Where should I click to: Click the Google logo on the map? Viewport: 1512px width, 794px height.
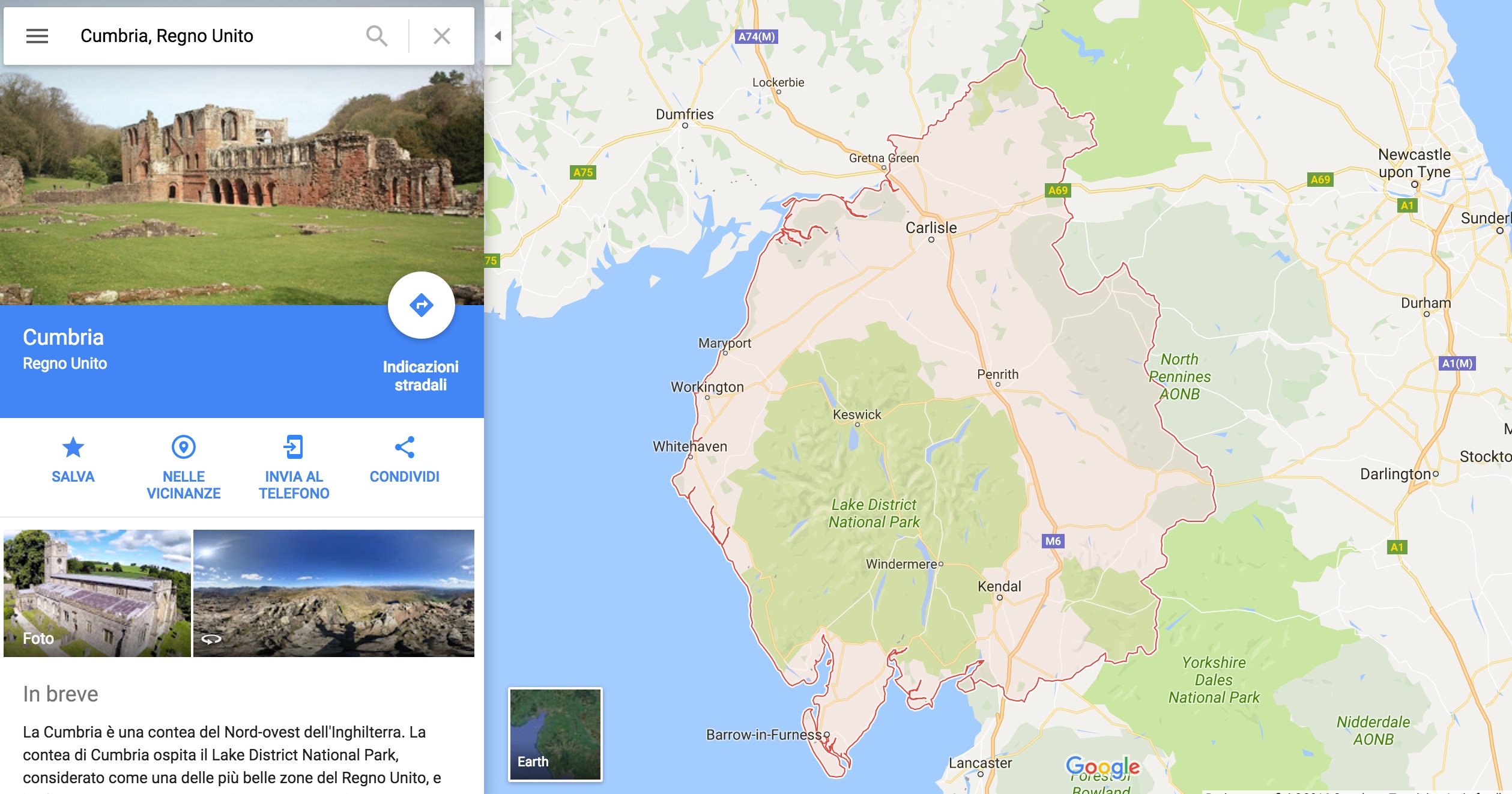(1103, 767)
